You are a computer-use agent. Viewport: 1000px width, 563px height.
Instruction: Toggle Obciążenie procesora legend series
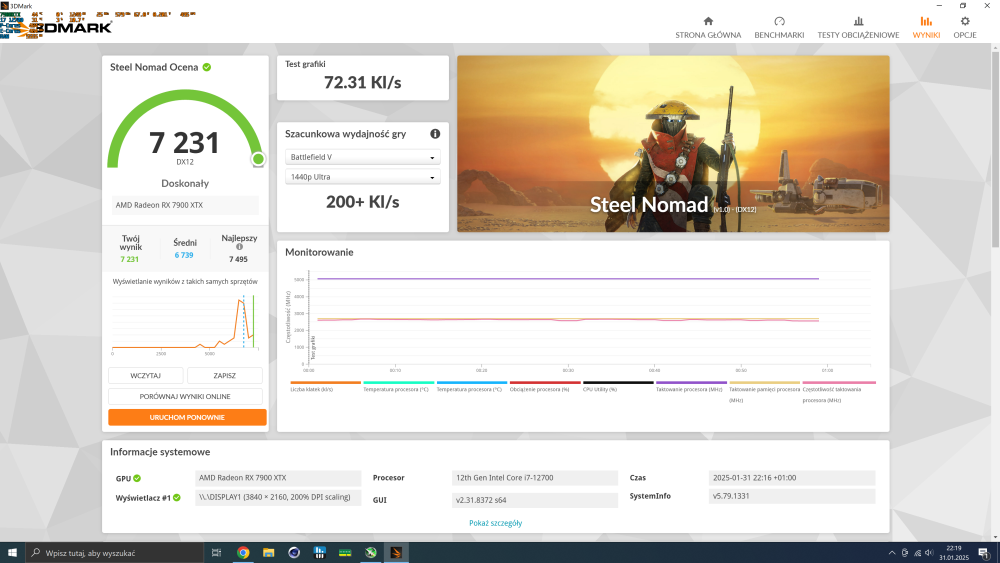[x=538, y=388]
